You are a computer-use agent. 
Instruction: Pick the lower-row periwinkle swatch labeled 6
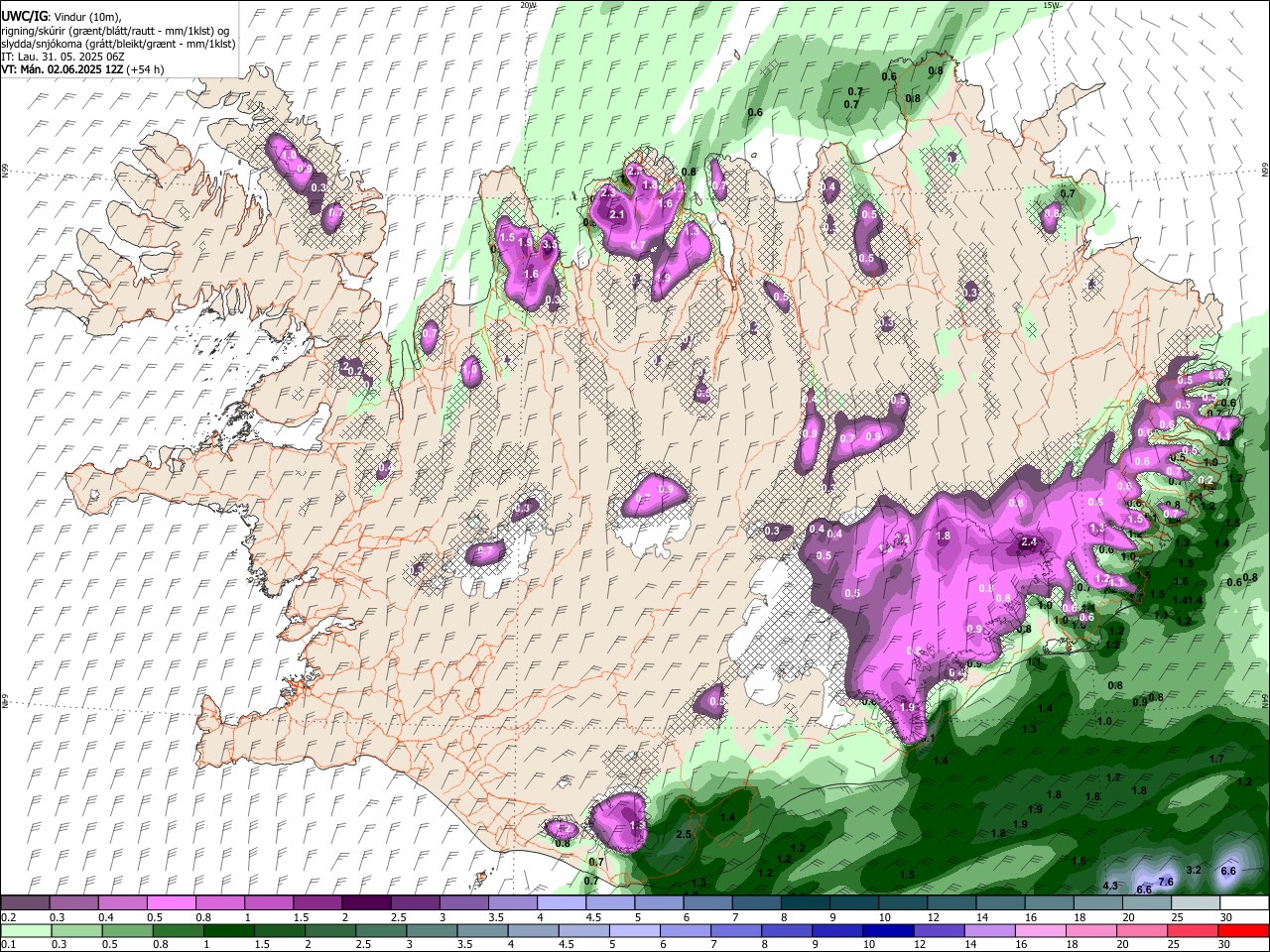pos(685,931)
